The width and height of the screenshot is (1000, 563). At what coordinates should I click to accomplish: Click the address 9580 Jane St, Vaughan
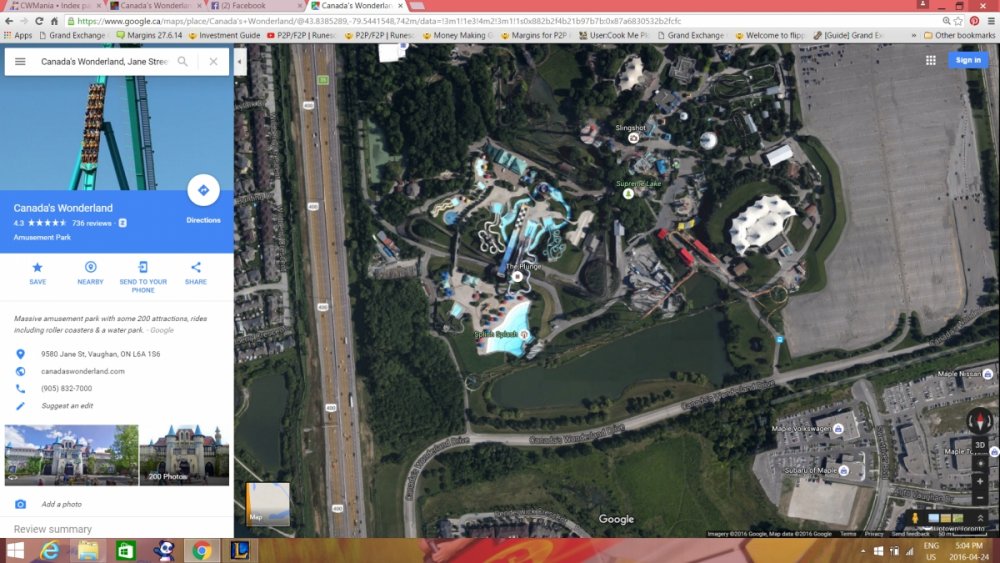(101, 354)
